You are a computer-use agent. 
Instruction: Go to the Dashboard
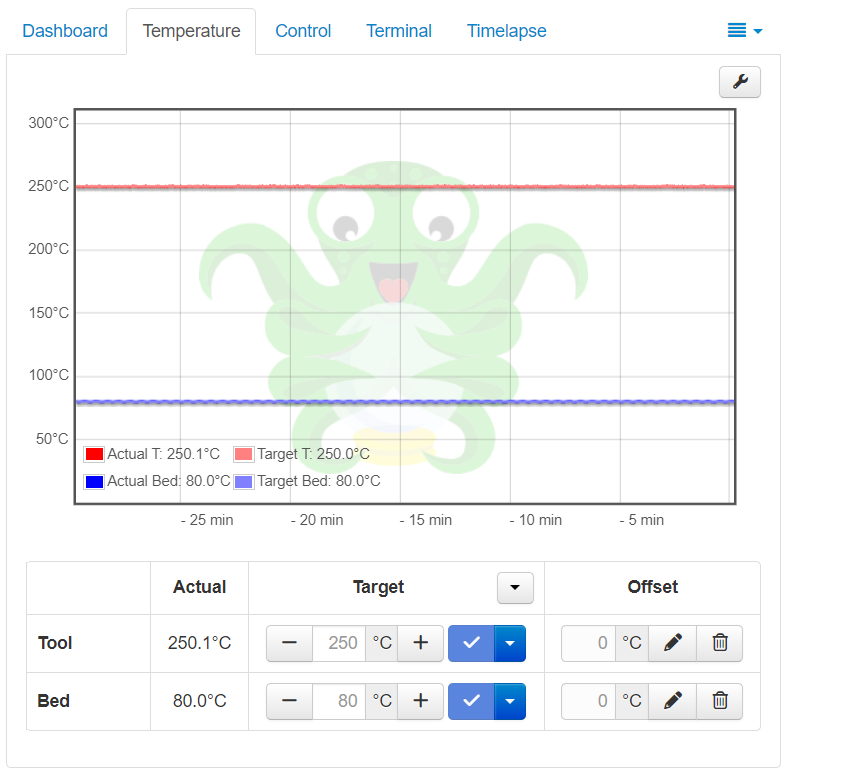65,31
